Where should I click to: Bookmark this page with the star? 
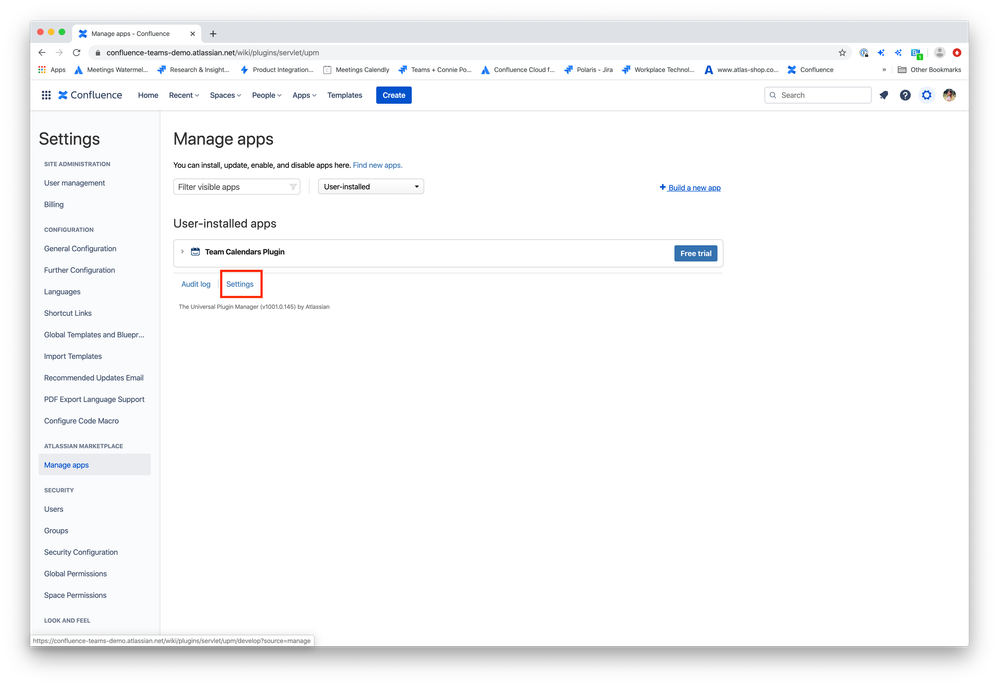click(x=842, y=53)
